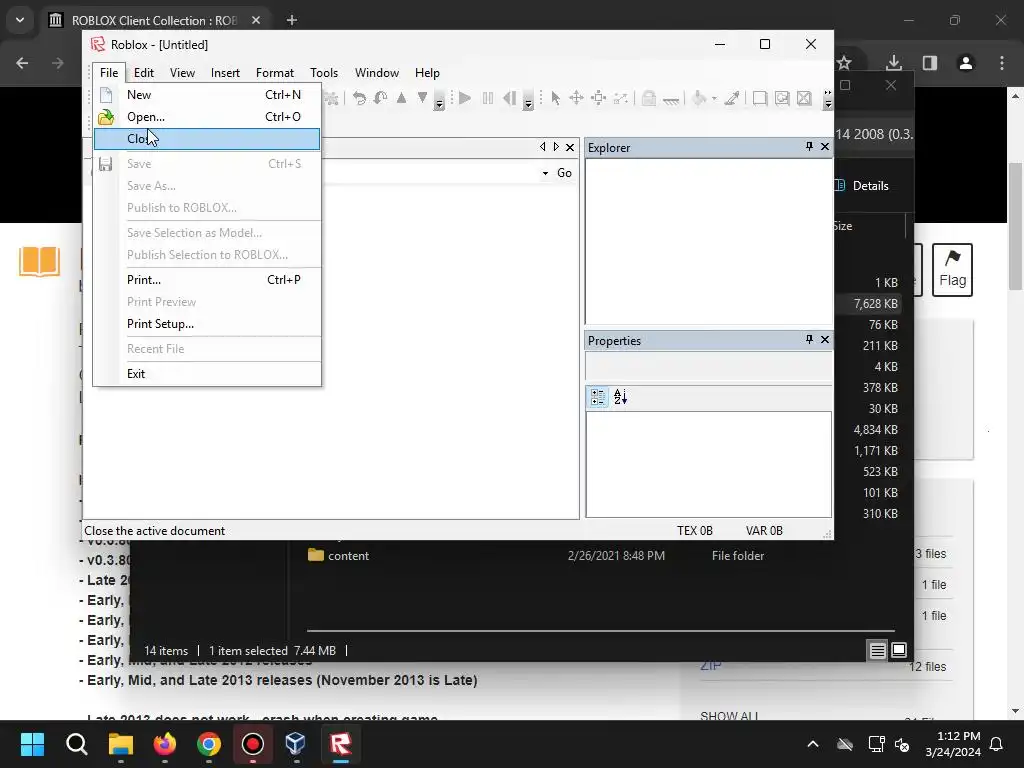Click the up triangle icon in toolbar
Viewport: 1024px width, 768px height.
pos(402,98)
